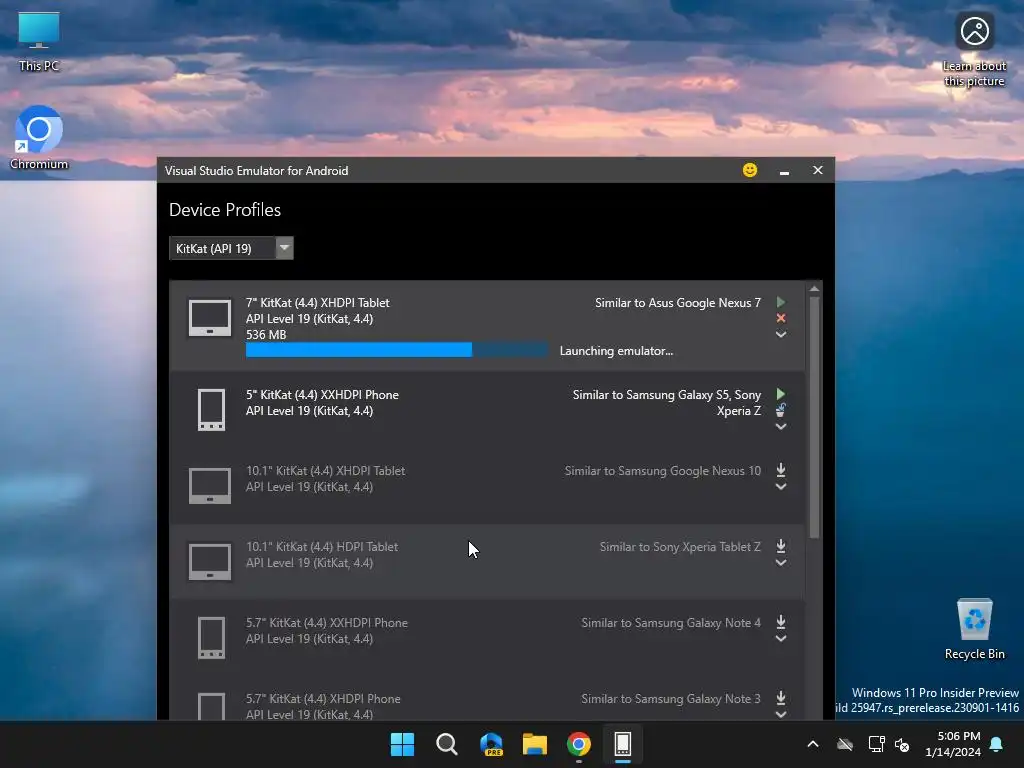The height and width of the screenshot is (768, 1024).
Task: Select the 7" tablet device thumbnail
Action: click(x=210, y=318)
